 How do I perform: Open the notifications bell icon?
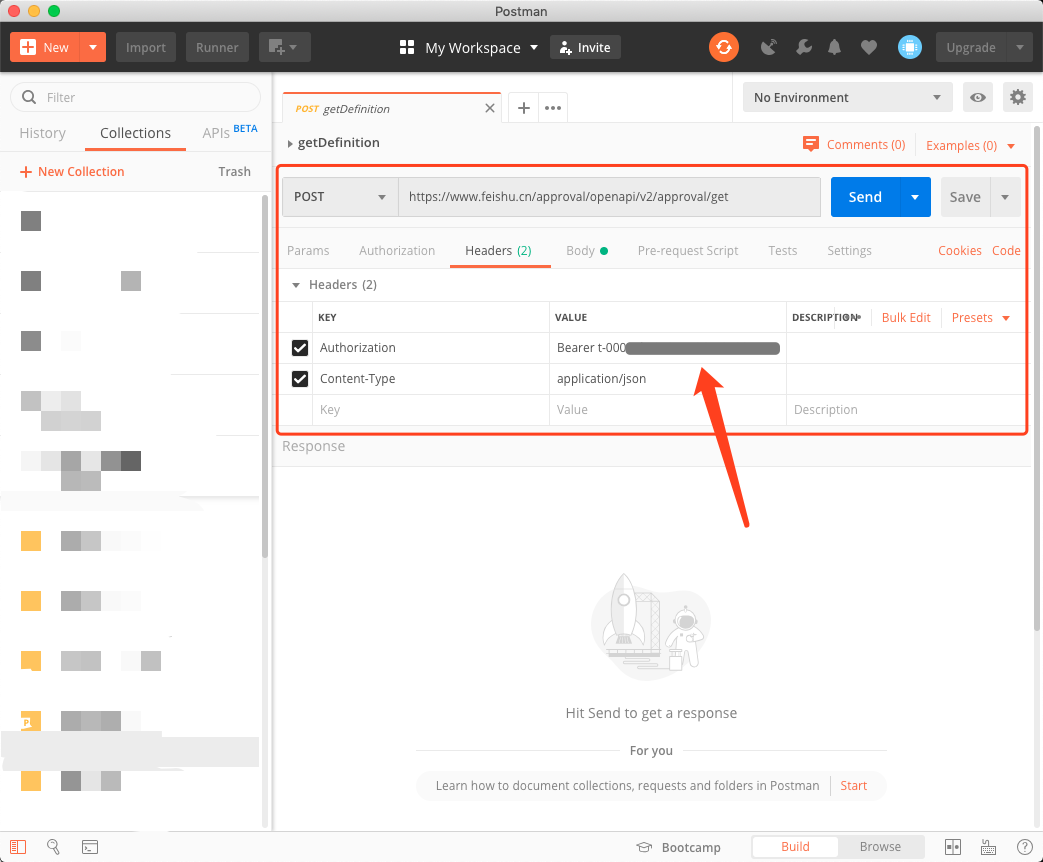click(x=834, y=47)
